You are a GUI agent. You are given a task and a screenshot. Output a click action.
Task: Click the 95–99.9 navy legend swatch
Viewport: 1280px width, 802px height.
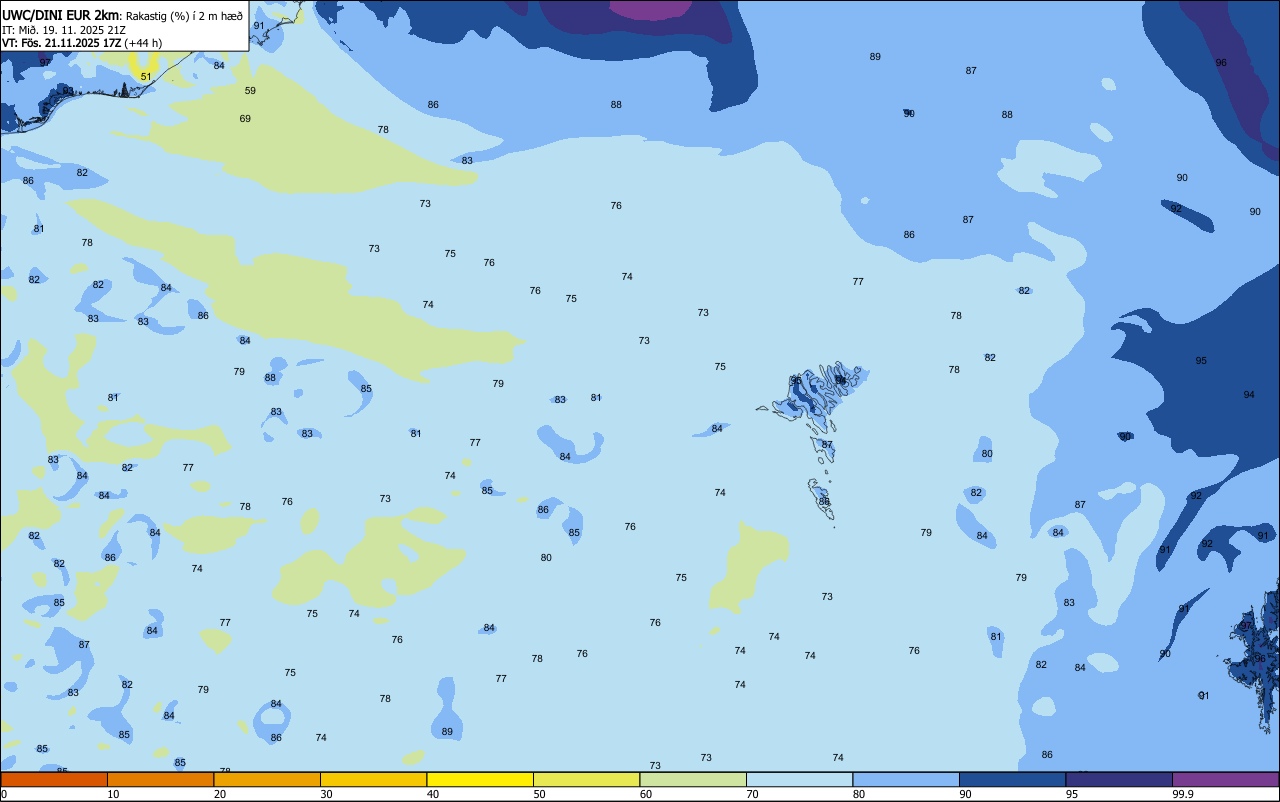coord(1119,779)
